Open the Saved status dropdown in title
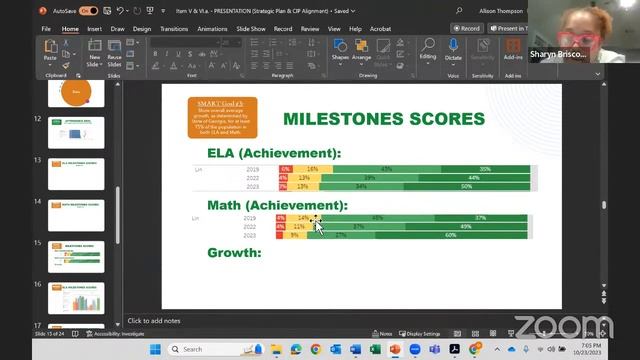This screenshot has height=360, width=640. [353, 11]
